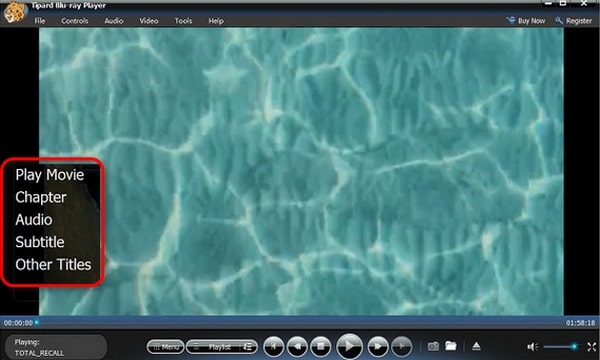This screenshot has width=600, height=360.
Task: Open the Tools menu
Action: tap(183, 21)
